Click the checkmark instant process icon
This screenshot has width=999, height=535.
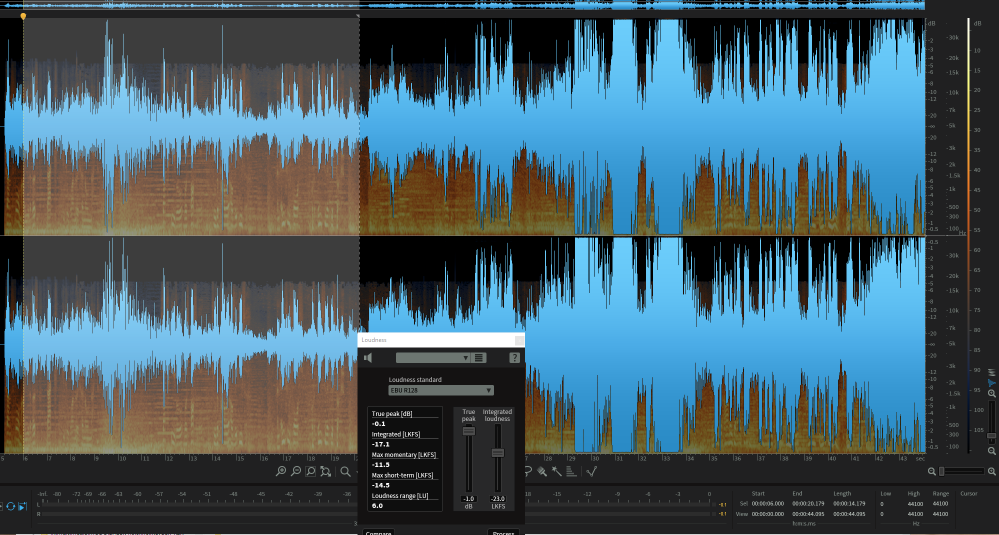click(591, 471)
